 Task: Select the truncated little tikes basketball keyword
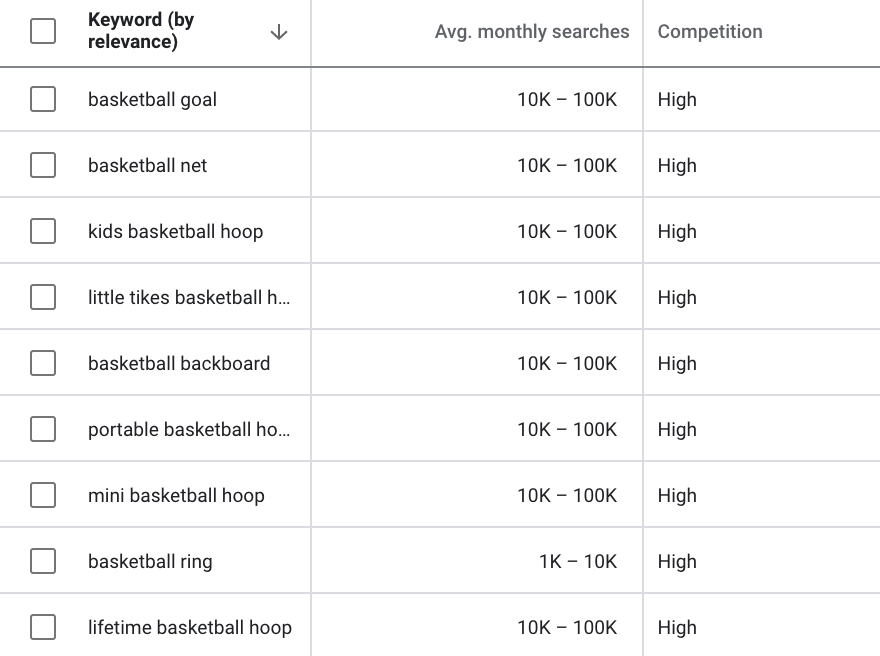(189, 297)
